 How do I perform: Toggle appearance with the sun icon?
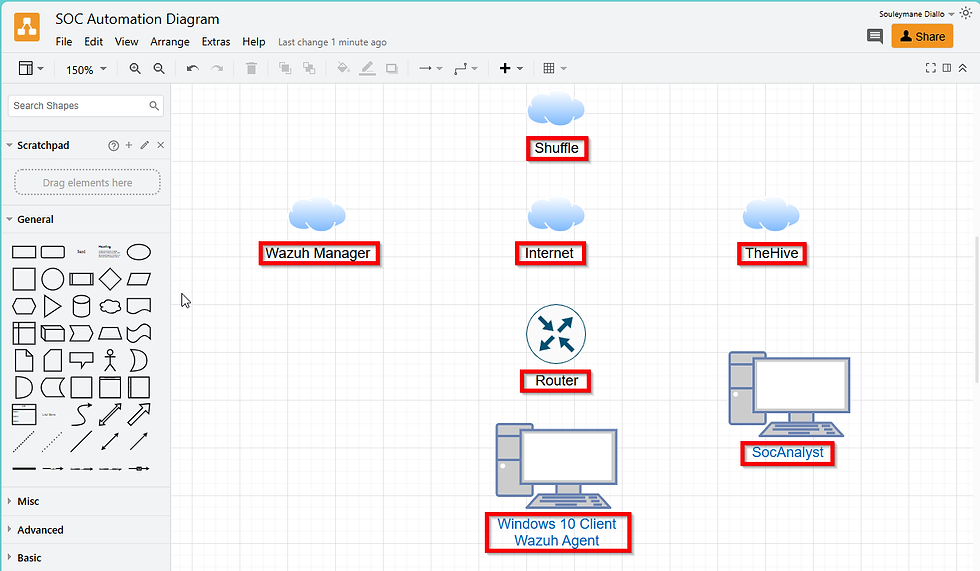pyautogui.click(x=966, y=13)
